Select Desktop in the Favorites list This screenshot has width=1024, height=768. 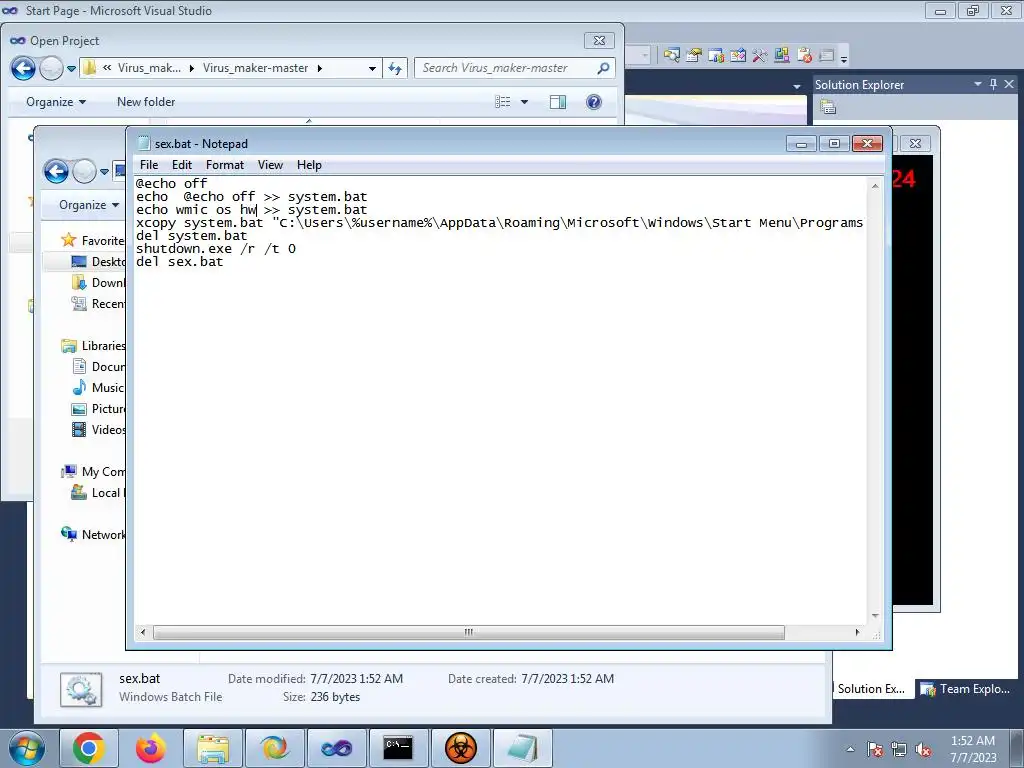(98, 262)
